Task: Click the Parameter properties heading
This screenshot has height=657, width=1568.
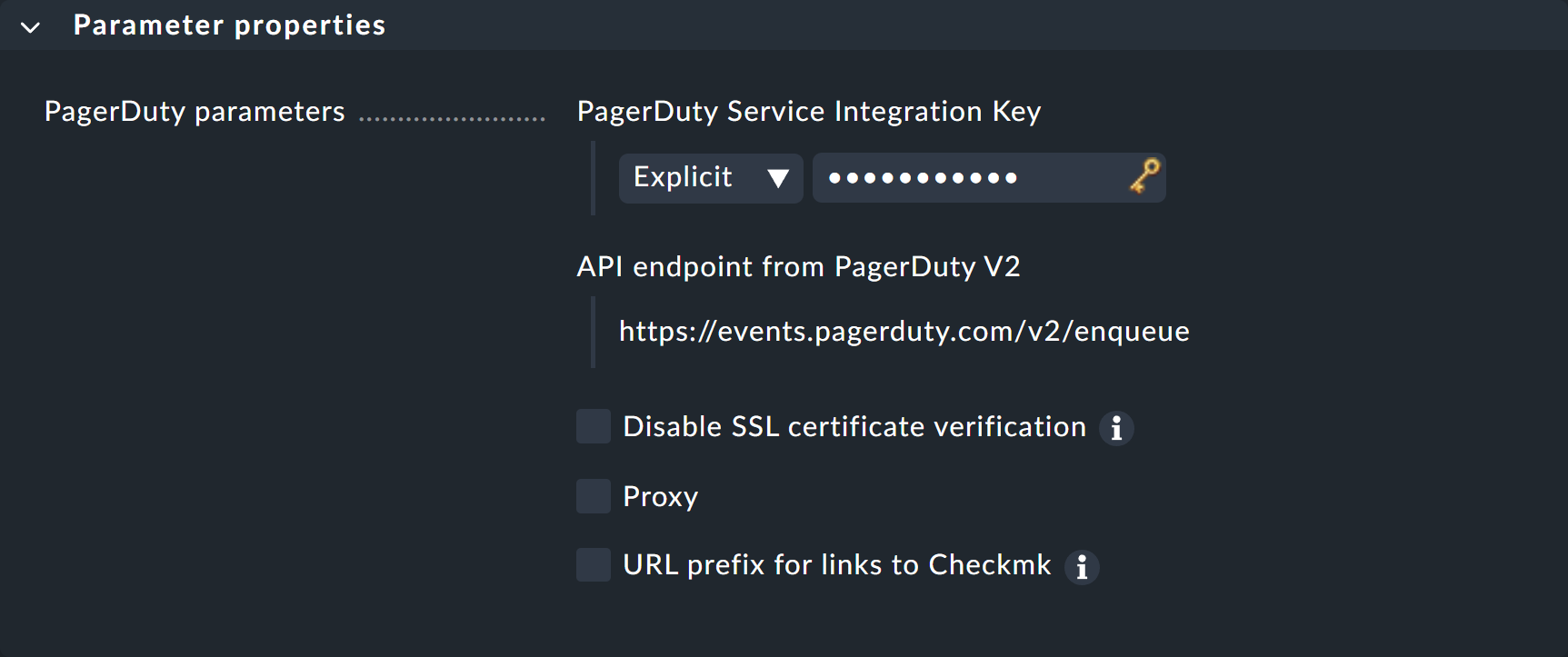Action: pos(229,25)
